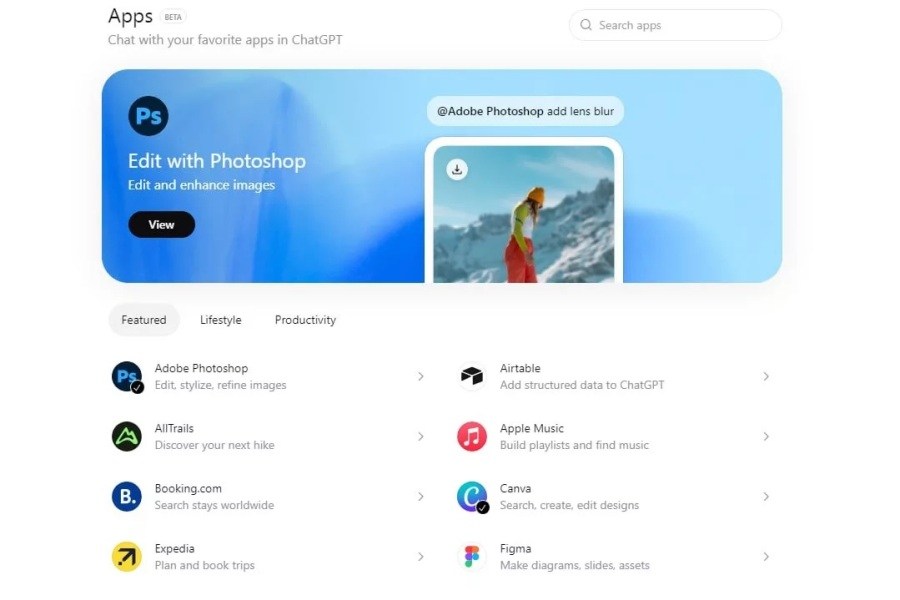
Task: Click the black View button
Action: pyautogui.click(x=161, y=224)
